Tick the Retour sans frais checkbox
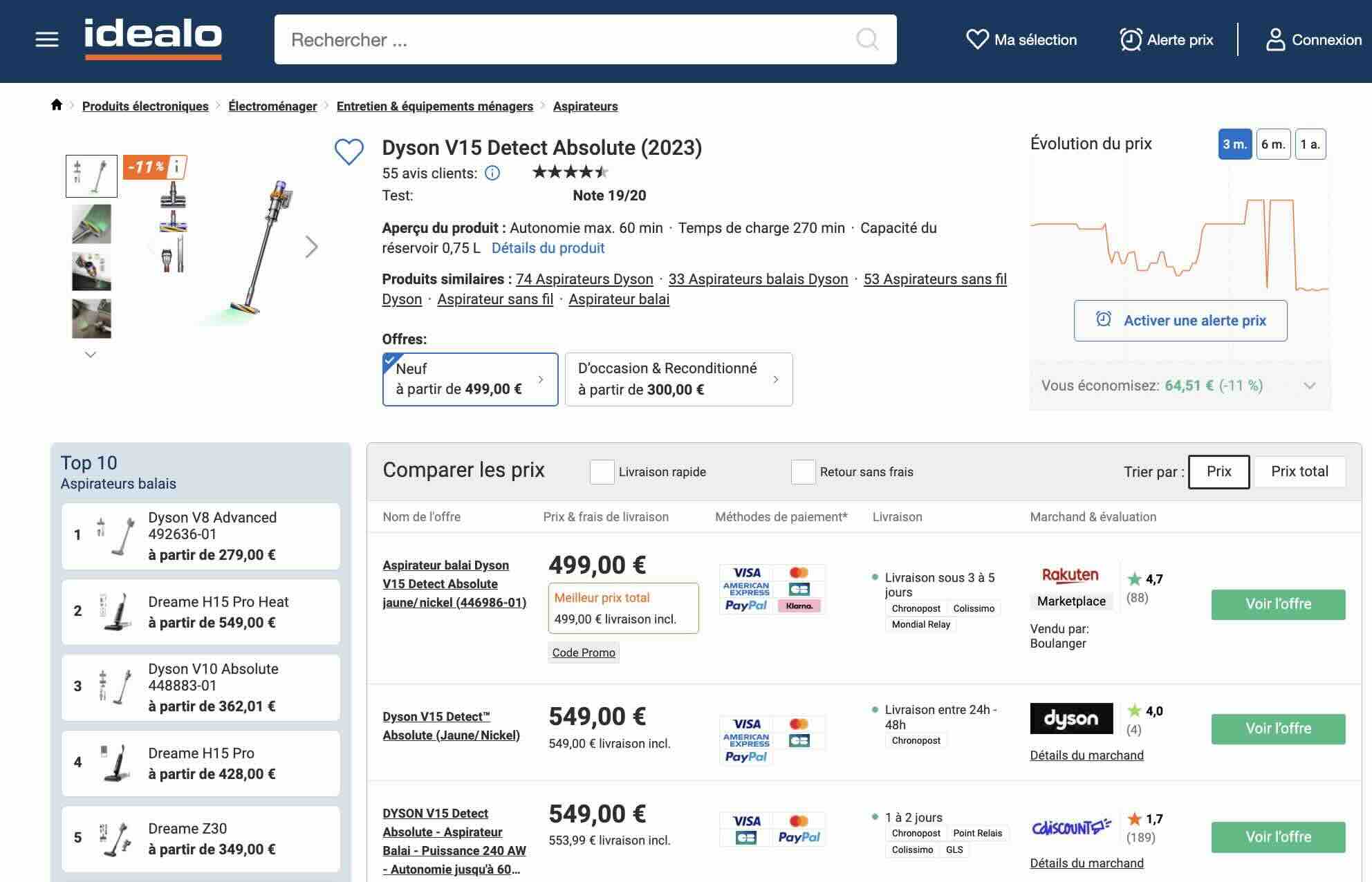 [803, 472]
